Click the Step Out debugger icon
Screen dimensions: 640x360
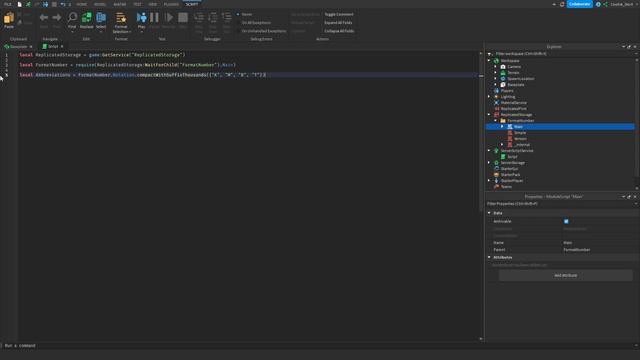[227, 17]
